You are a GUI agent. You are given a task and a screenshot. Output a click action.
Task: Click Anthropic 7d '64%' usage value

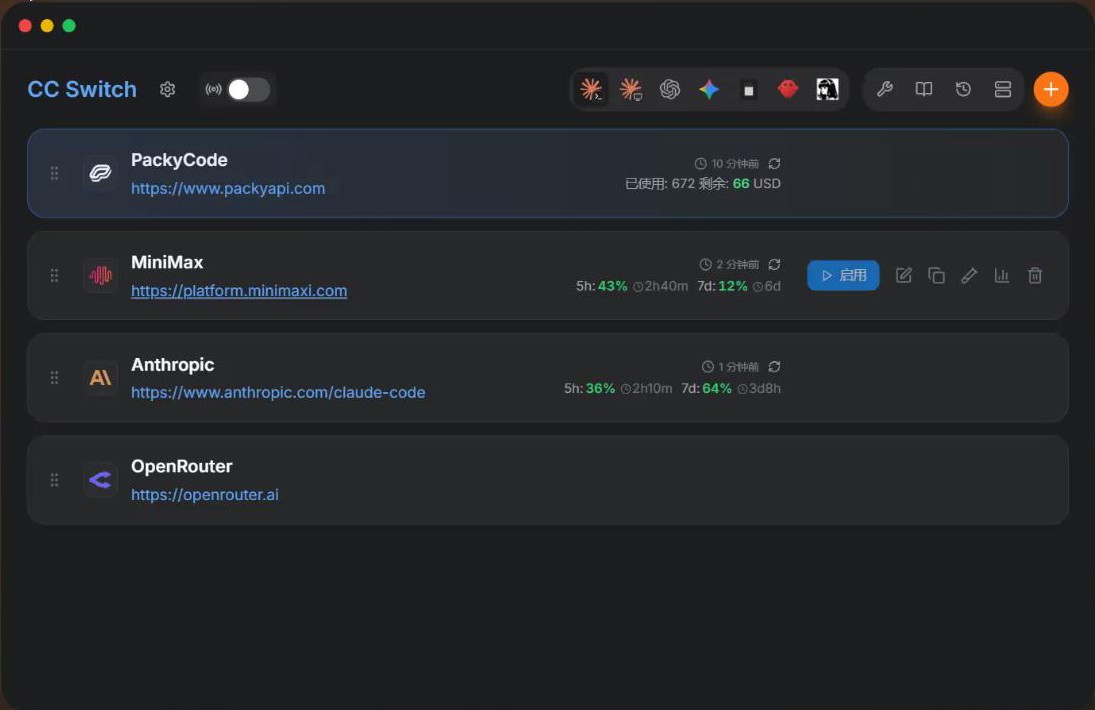[716, 388]
